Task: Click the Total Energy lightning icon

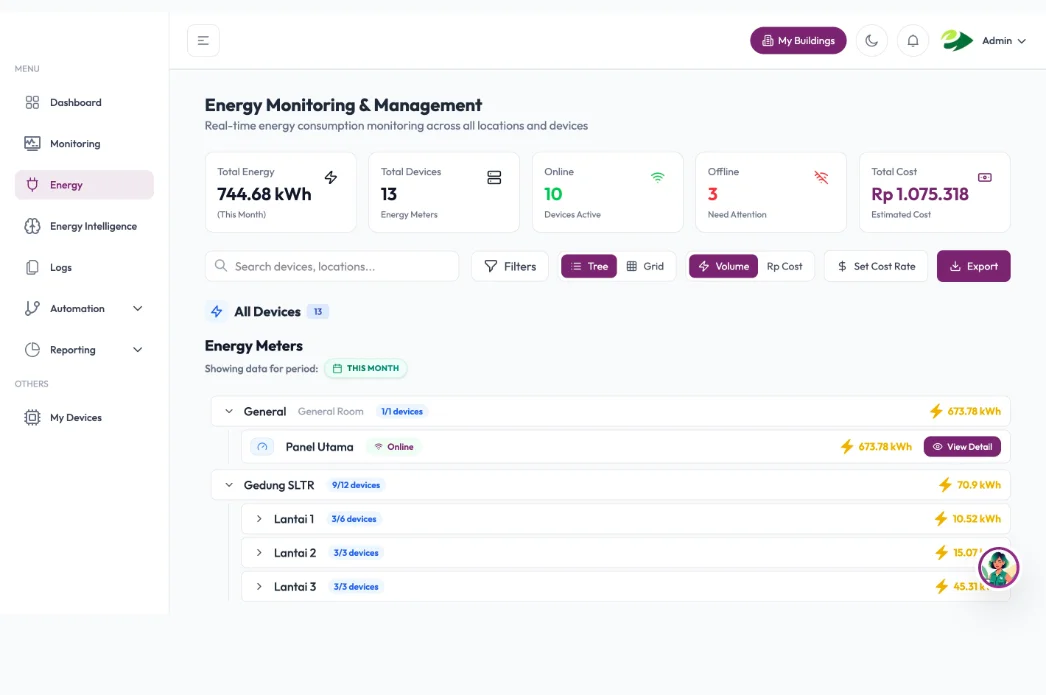Action: click(331, 177)
